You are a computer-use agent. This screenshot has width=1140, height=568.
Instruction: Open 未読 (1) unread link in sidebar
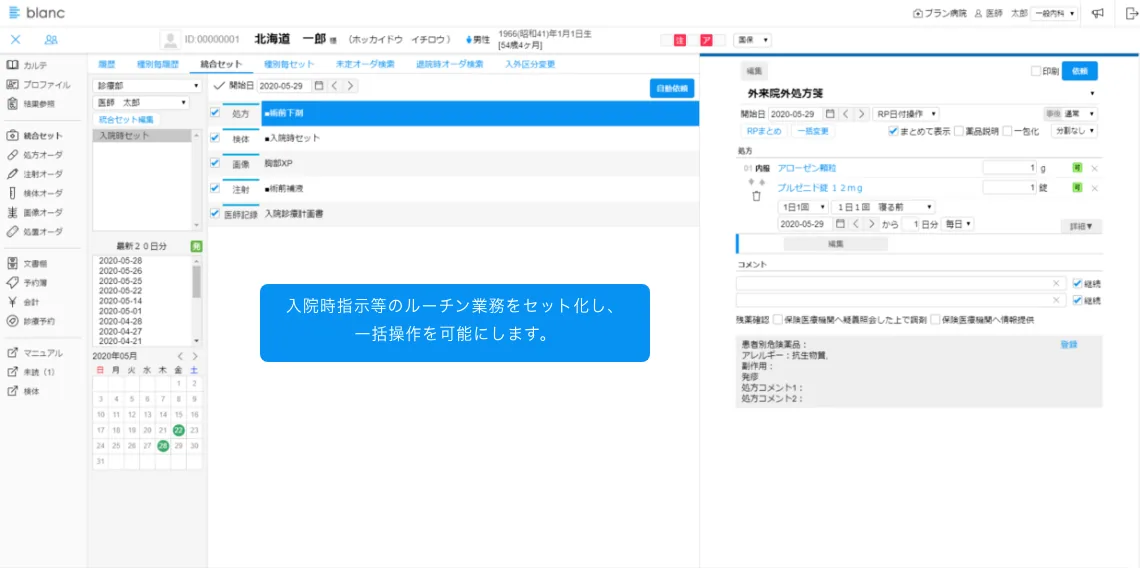coord(31,372)
